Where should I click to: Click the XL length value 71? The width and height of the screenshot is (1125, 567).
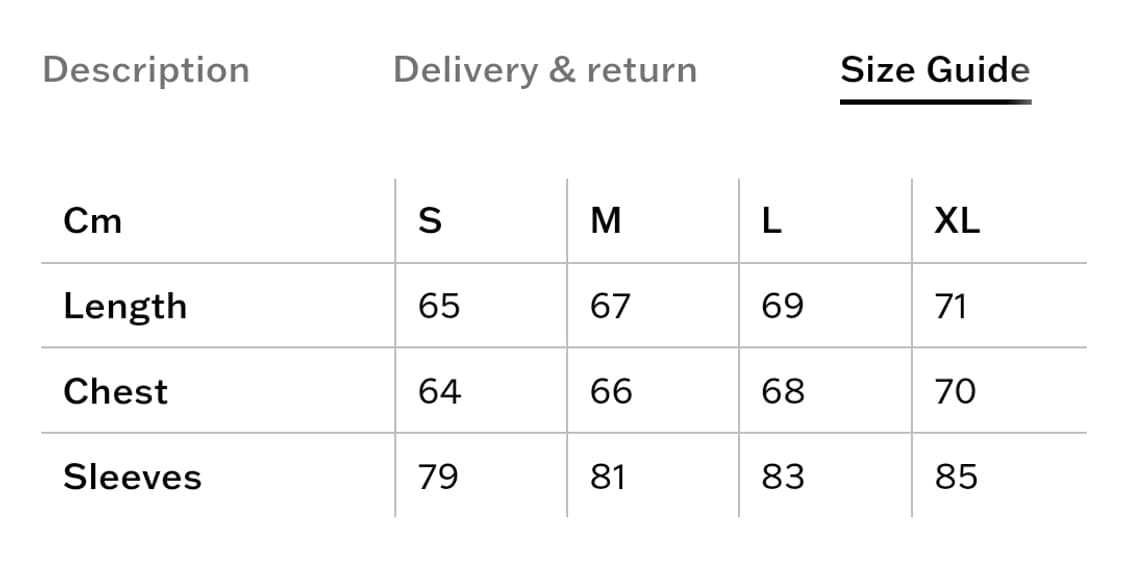click(x=951, y=306)
